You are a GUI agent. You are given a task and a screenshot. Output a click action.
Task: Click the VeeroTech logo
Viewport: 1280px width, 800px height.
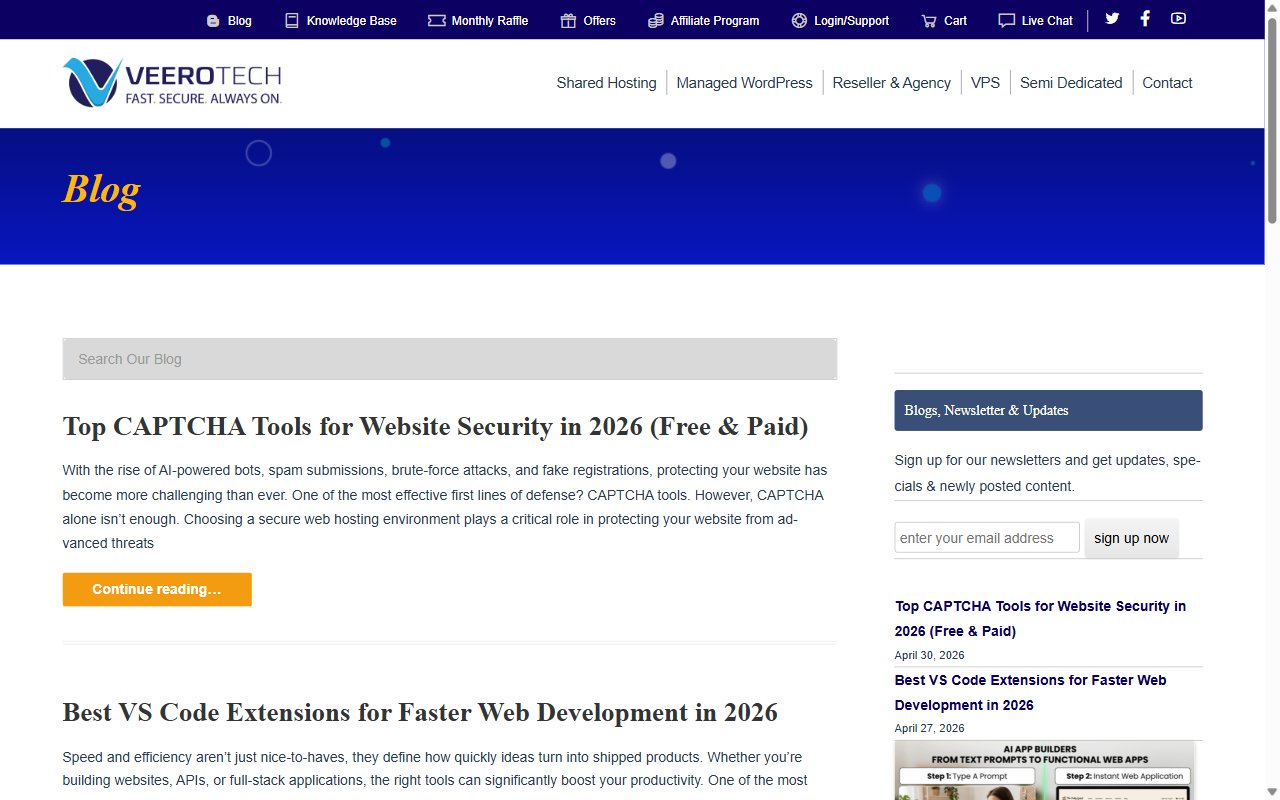172,82
